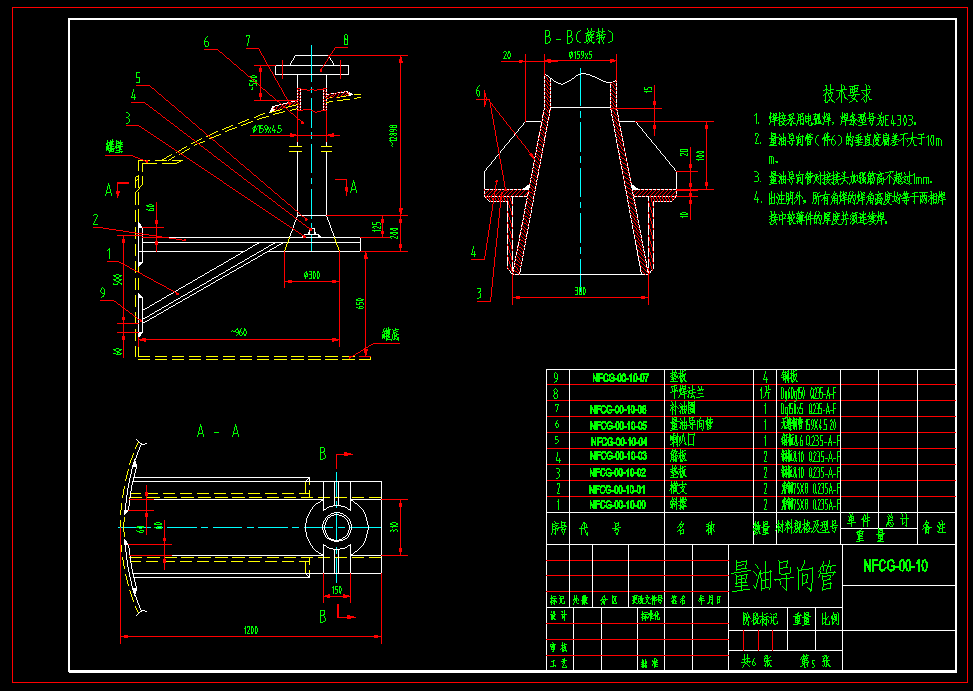Click the 单件 column header
This screenshot has width=973, height=691.
click(x=859, y=521)
